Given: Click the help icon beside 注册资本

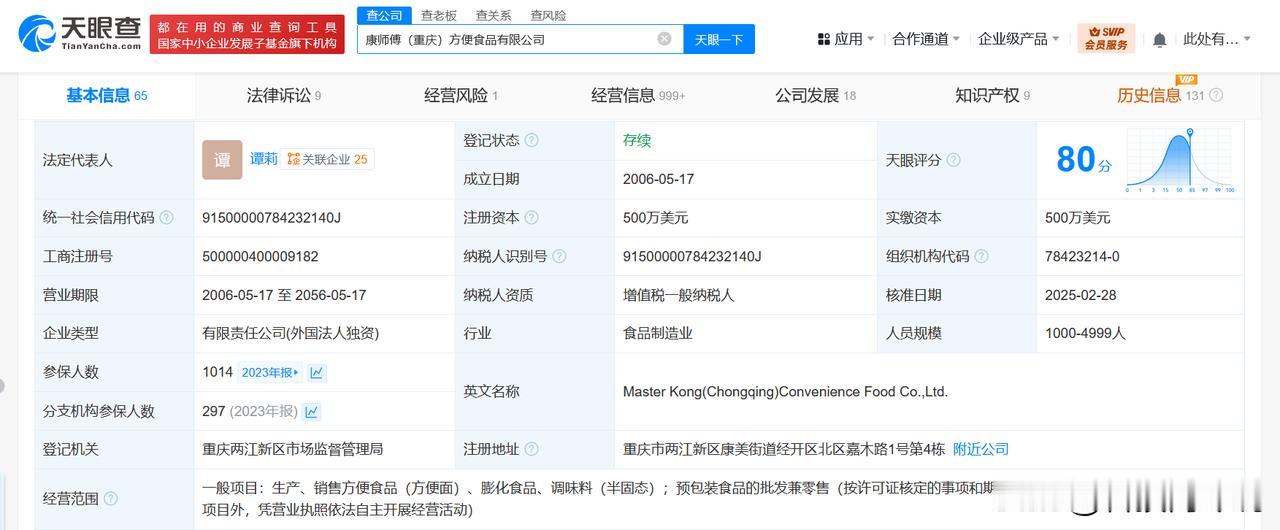Looking at the screenshot, I should [x=531, y=218].
